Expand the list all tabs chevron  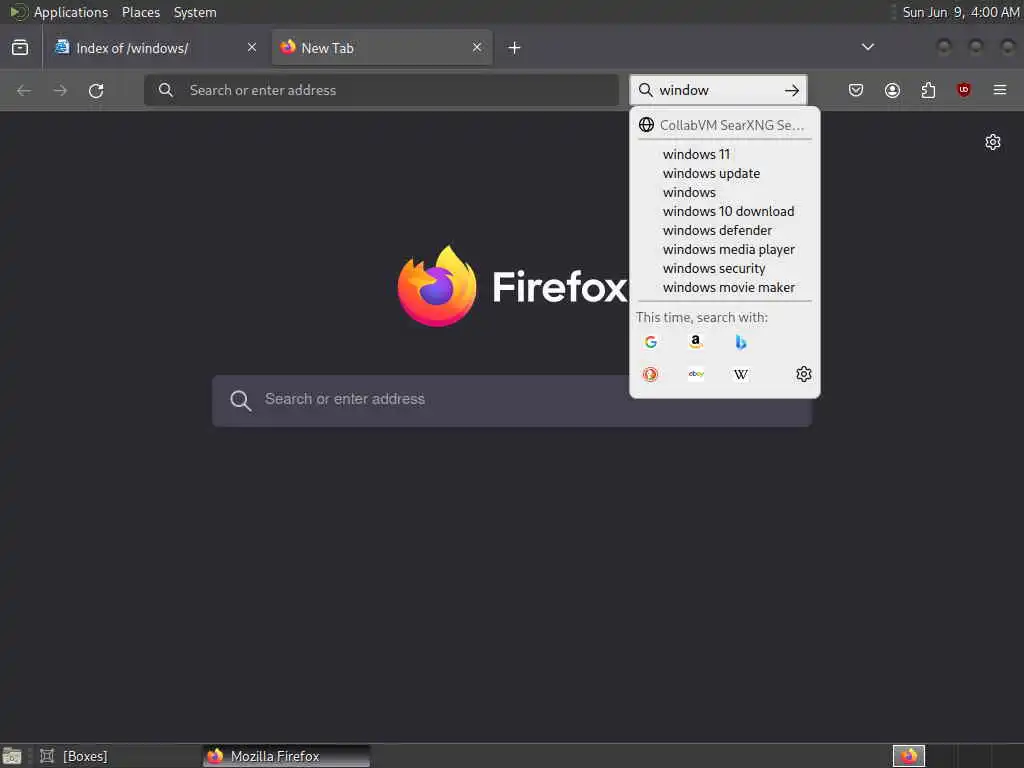(x=867, y=47)
